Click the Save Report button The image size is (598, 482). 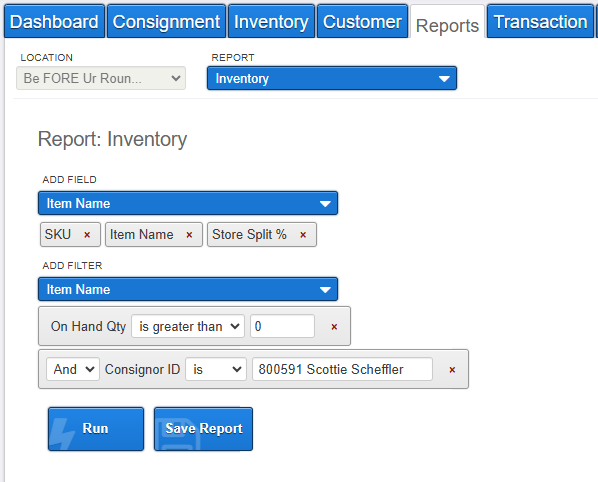coord(203,429)
